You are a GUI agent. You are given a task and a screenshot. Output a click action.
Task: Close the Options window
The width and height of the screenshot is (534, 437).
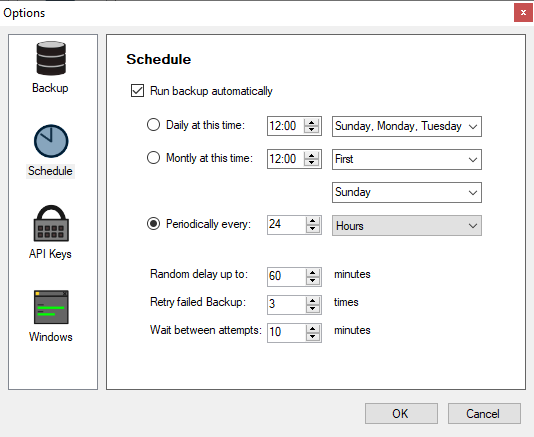pyautogui.click(x=523, y=13)
